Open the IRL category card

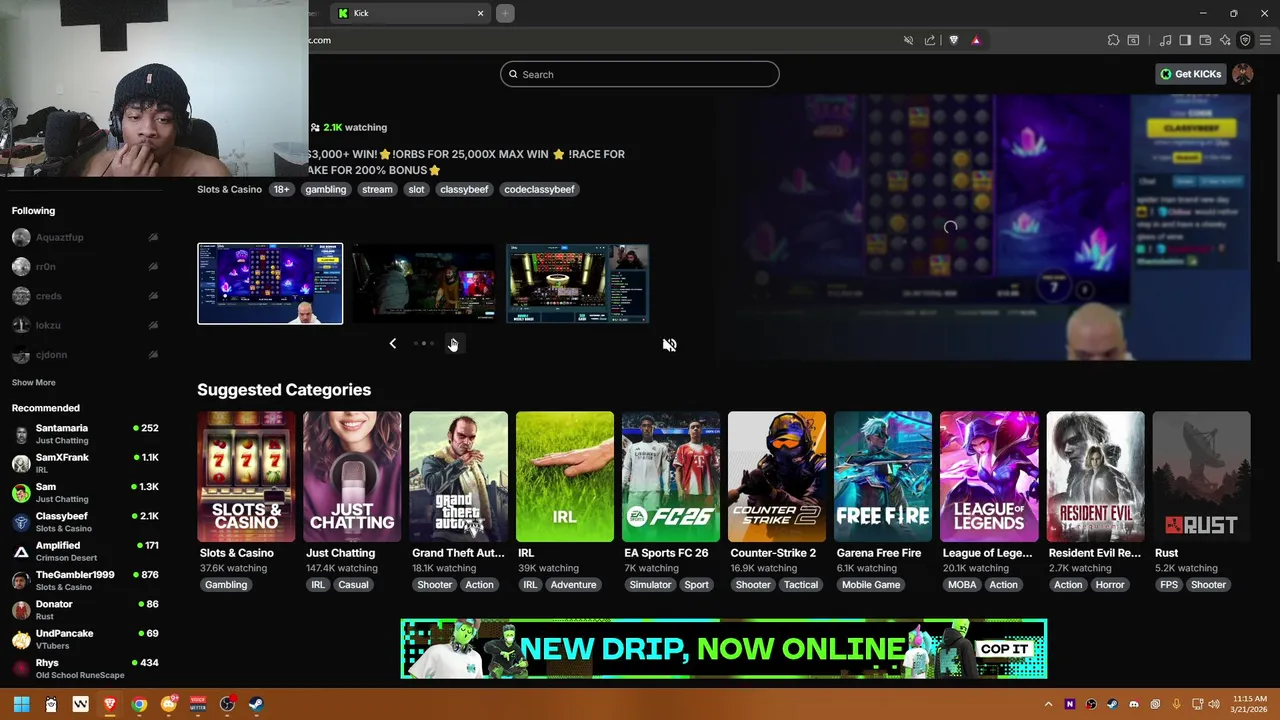[565, 477]
